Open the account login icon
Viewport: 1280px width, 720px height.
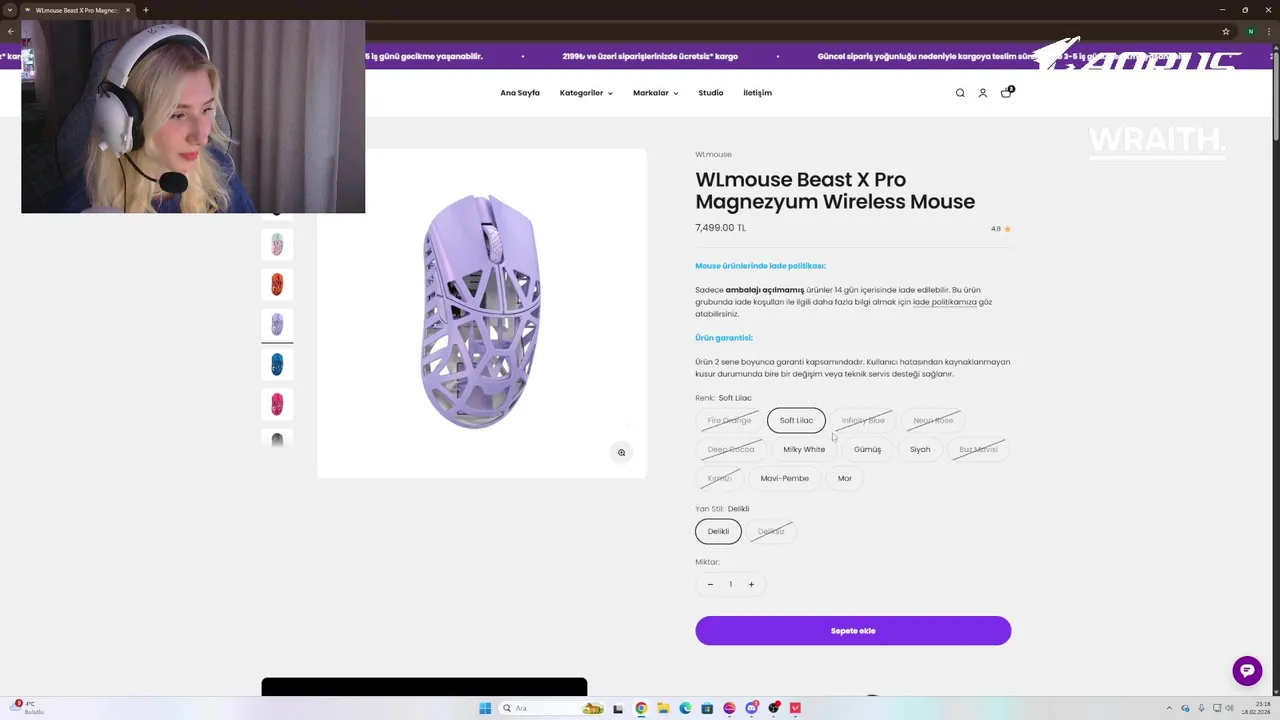983,93
